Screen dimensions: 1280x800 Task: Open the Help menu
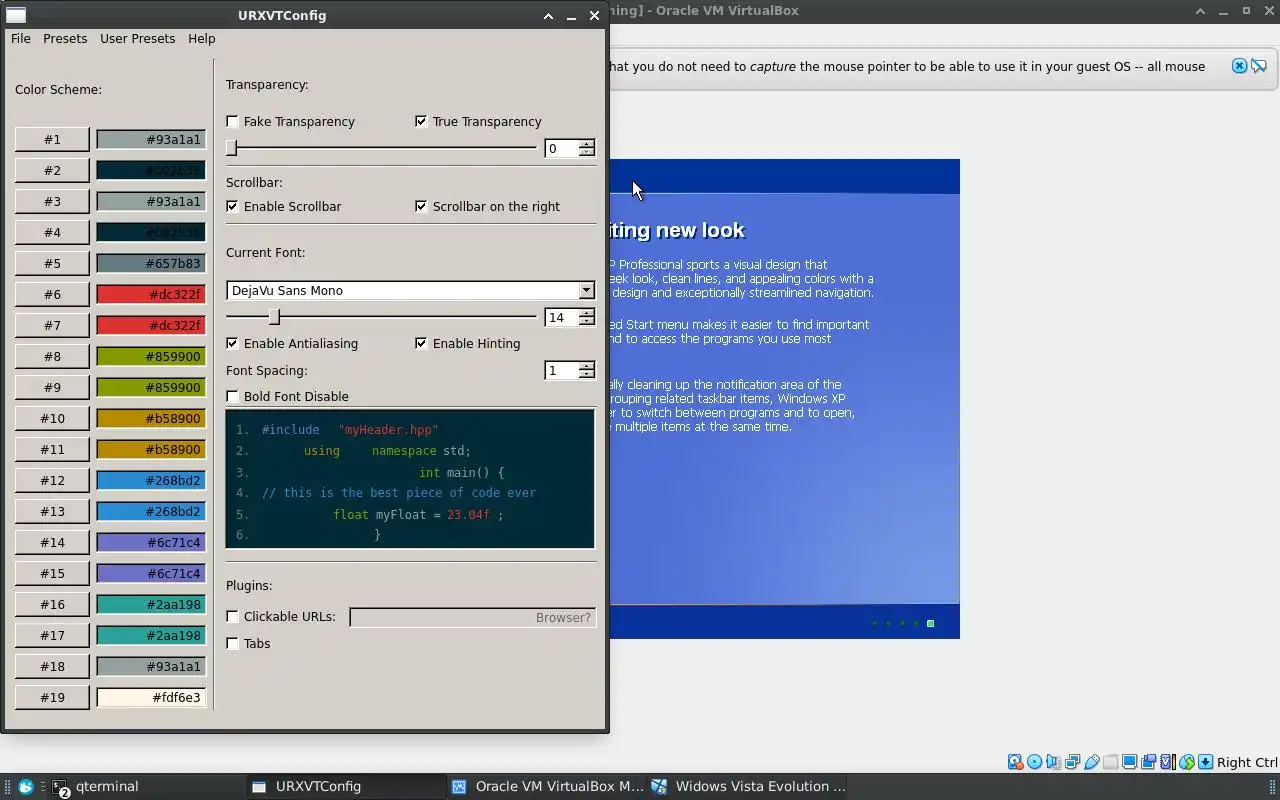click(202, 38)
